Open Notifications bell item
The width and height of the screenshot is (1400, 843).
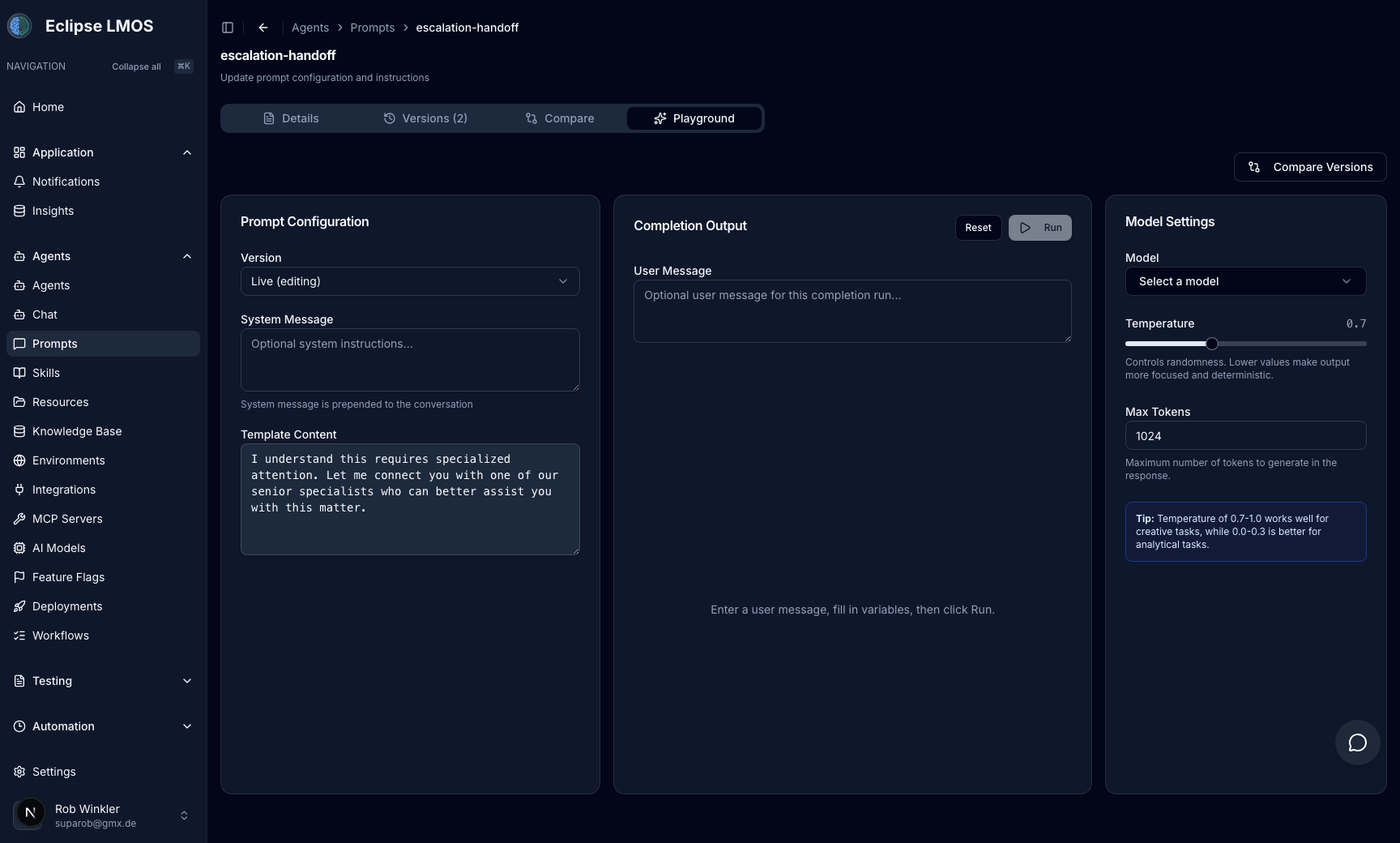[x=103, y=182]
